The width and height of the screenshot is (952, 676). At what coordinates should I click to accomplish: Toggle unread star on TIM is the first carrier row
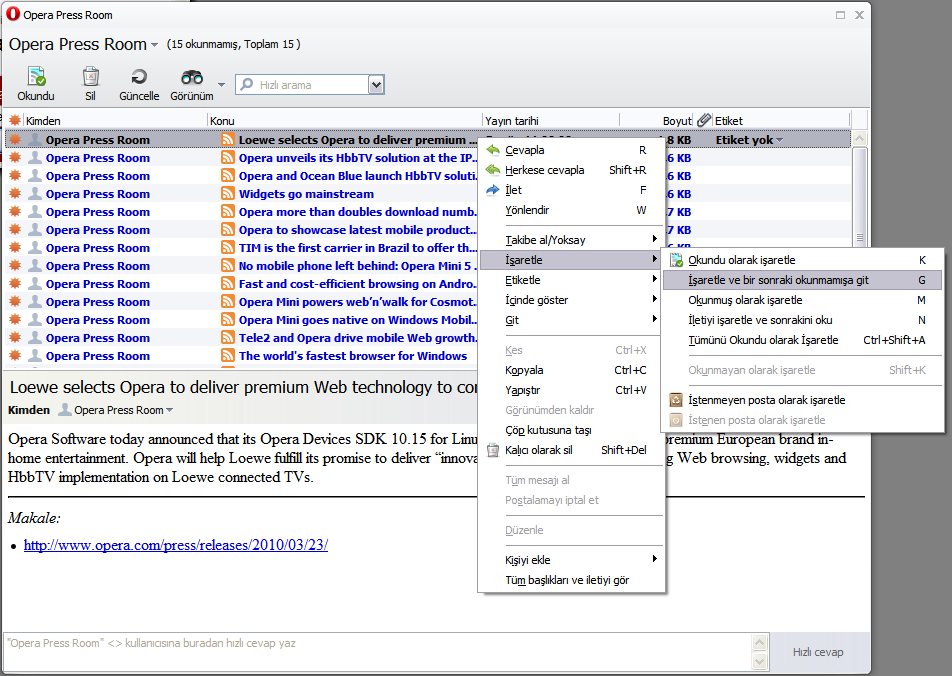[15, 248]
